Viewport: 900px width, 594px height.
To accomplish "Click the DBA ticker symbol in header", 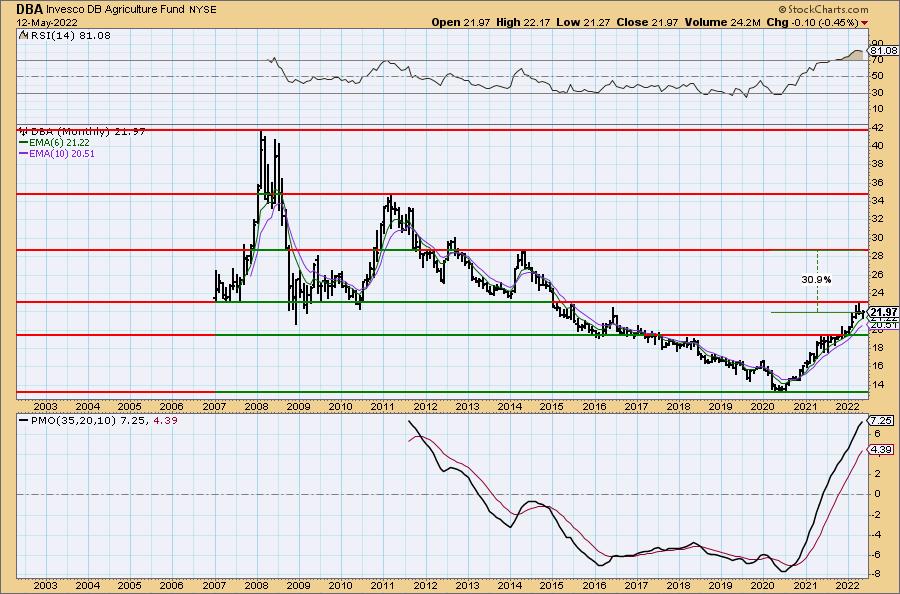I will (29, 9).
